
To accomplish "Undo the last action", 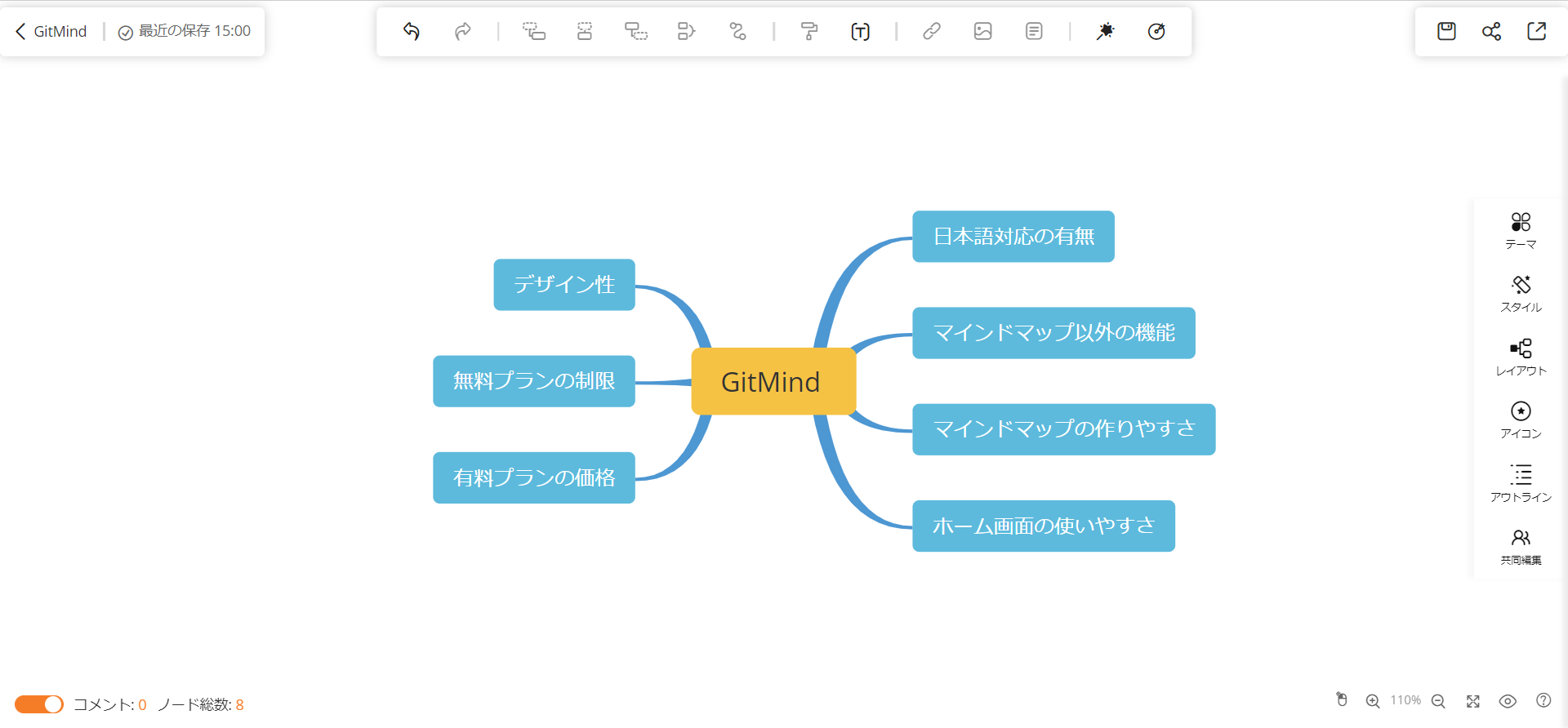I will point(412,31).
